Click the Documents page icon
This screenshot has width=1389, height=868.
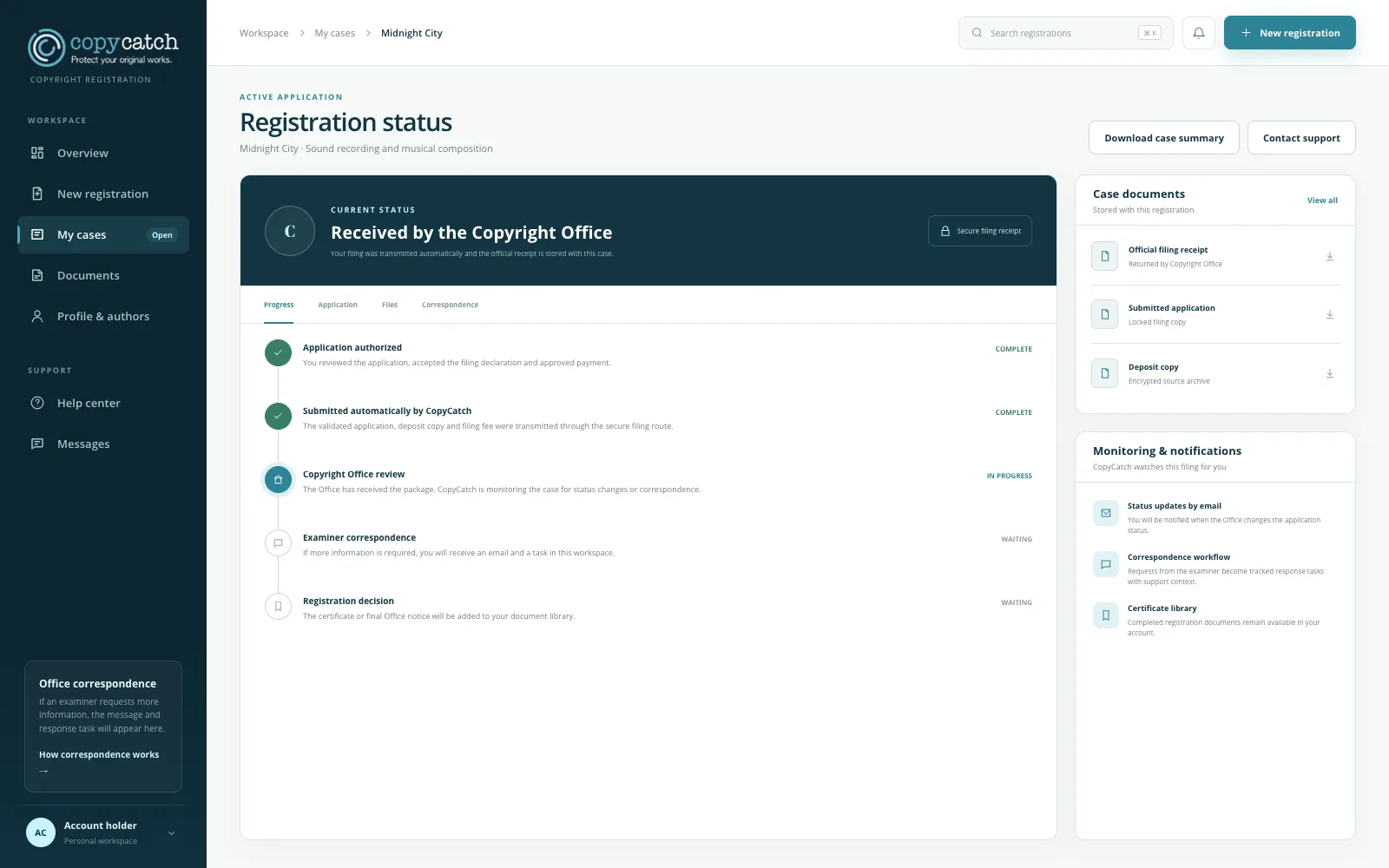point(37,275)
